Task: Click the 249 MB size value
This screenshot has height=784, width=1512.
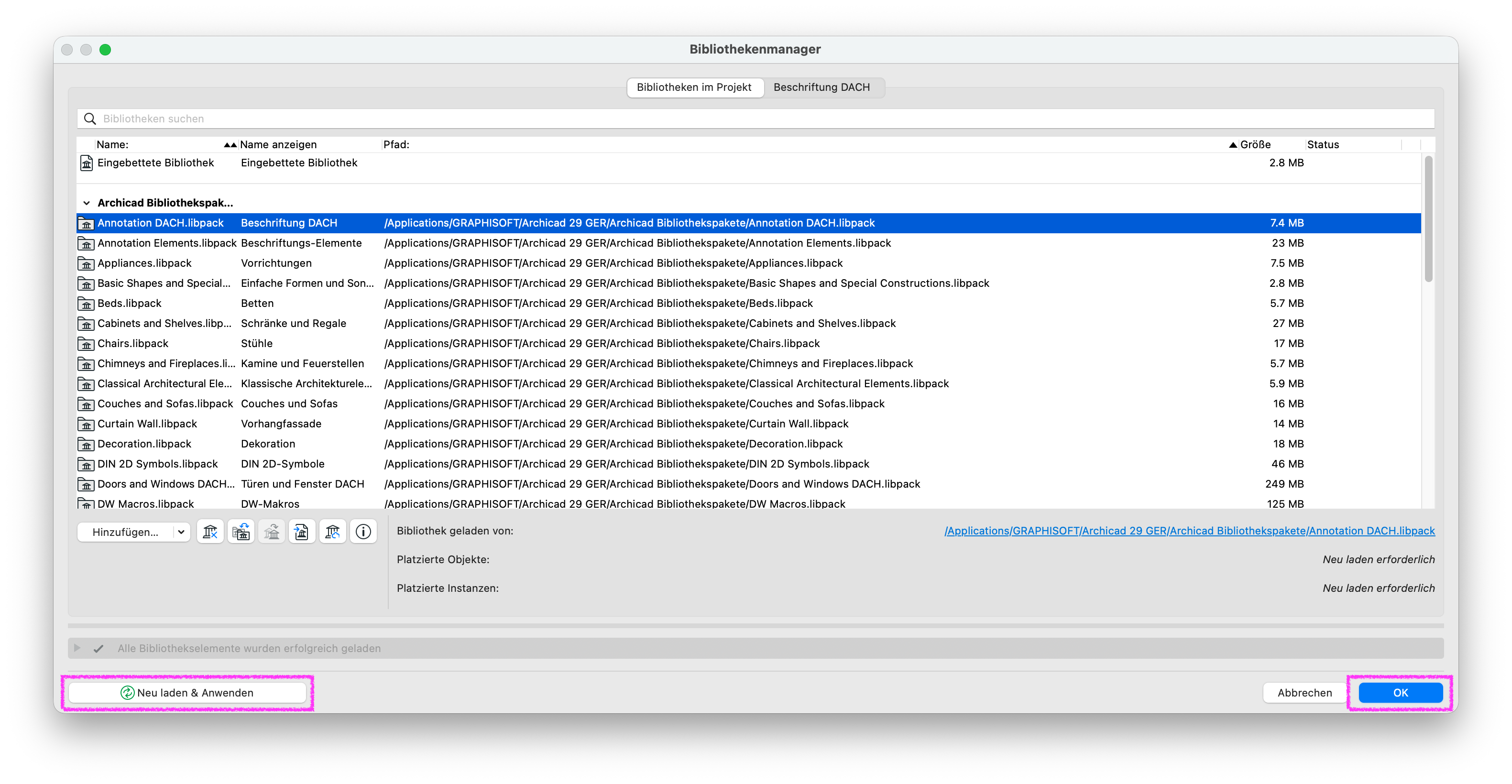Action: point(1284,484)
